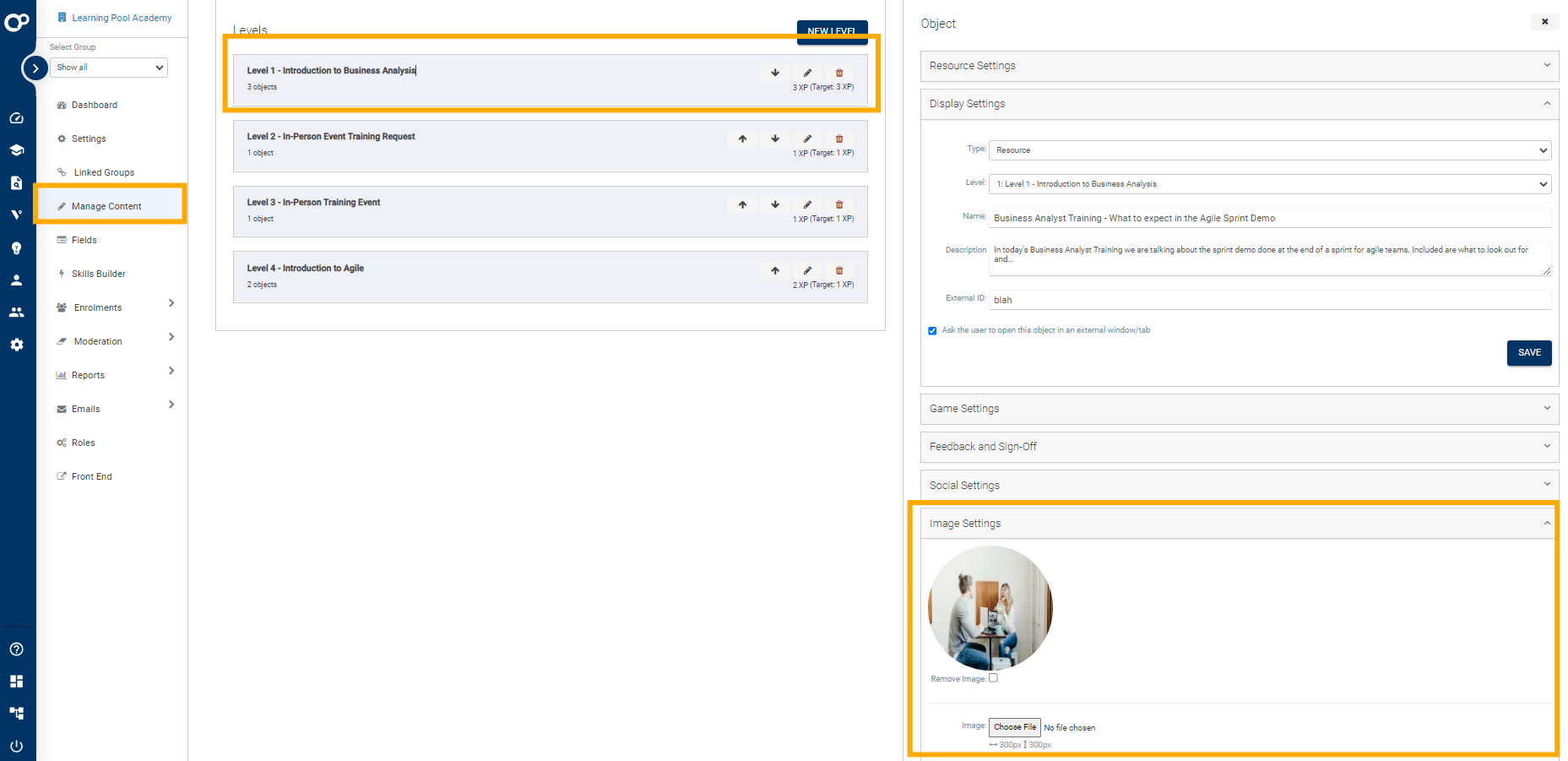Check the Remove Image checkbox
This screenshot has width=1568, height=761.
(x=993, y=677)
